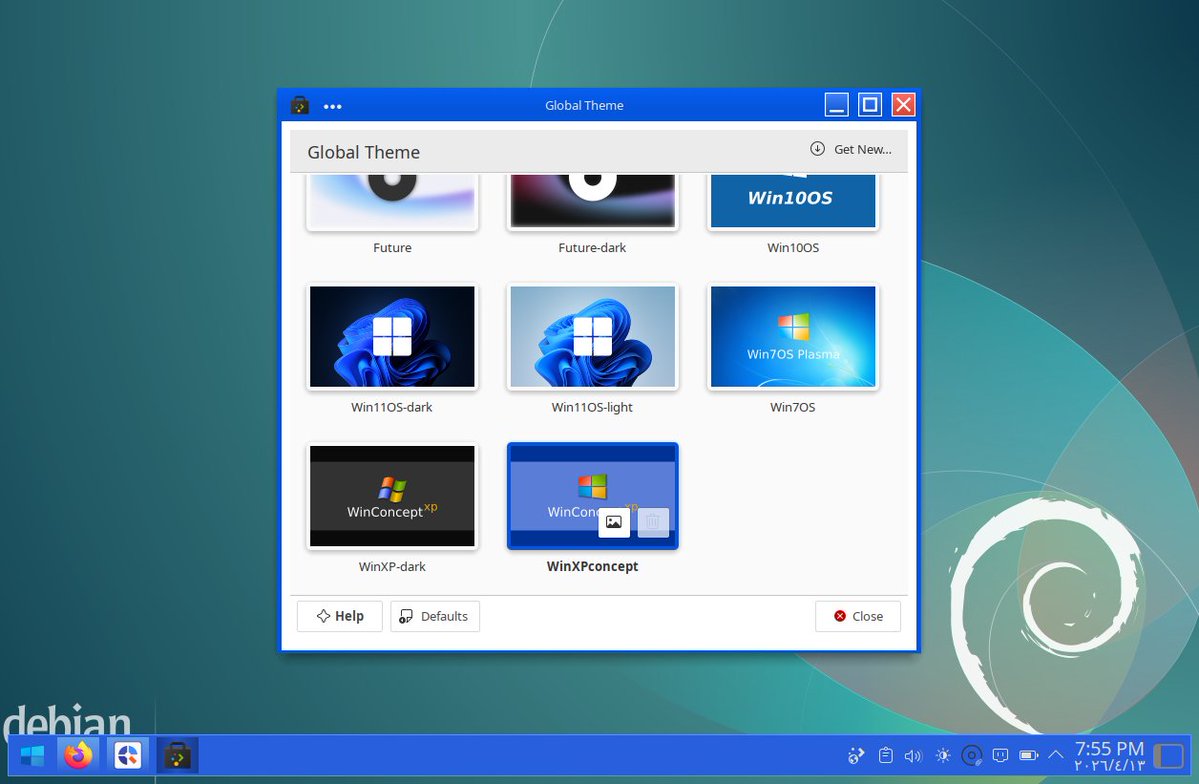Image resolution: width=1199 pixels, height=784 pixels.
Task: Open the three-dot menu in title bar
Action: pyautogui.click(x=333, y=106)
